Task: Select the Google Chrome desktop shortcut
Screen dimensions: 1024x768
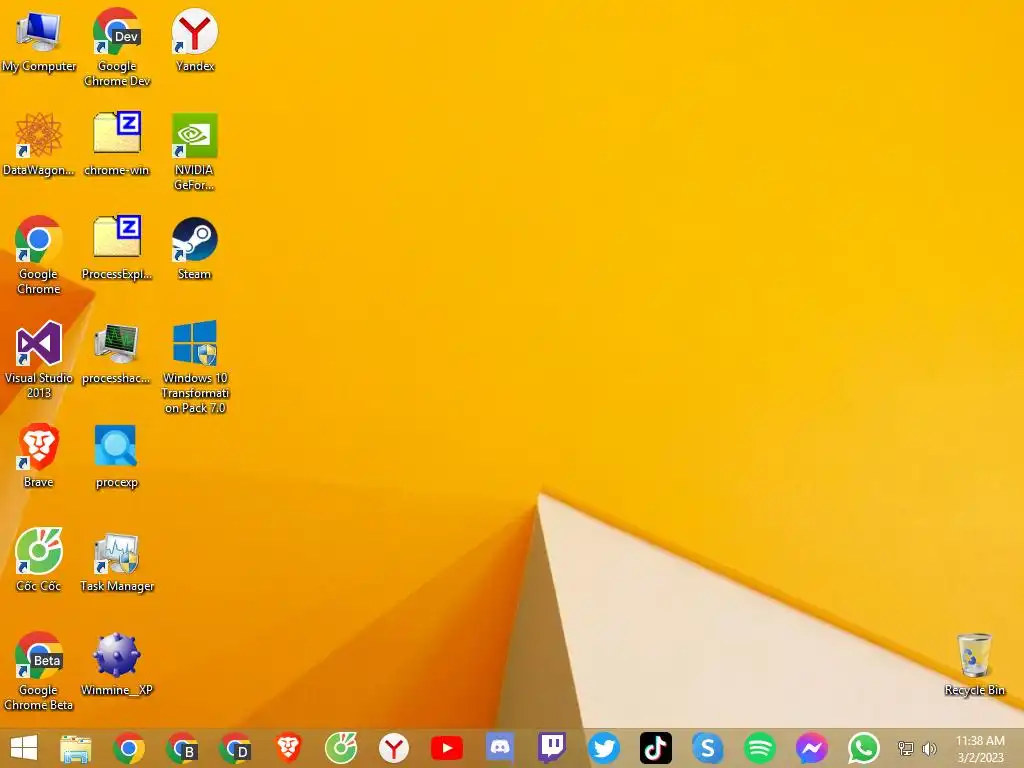Action: tap(39, 255)
